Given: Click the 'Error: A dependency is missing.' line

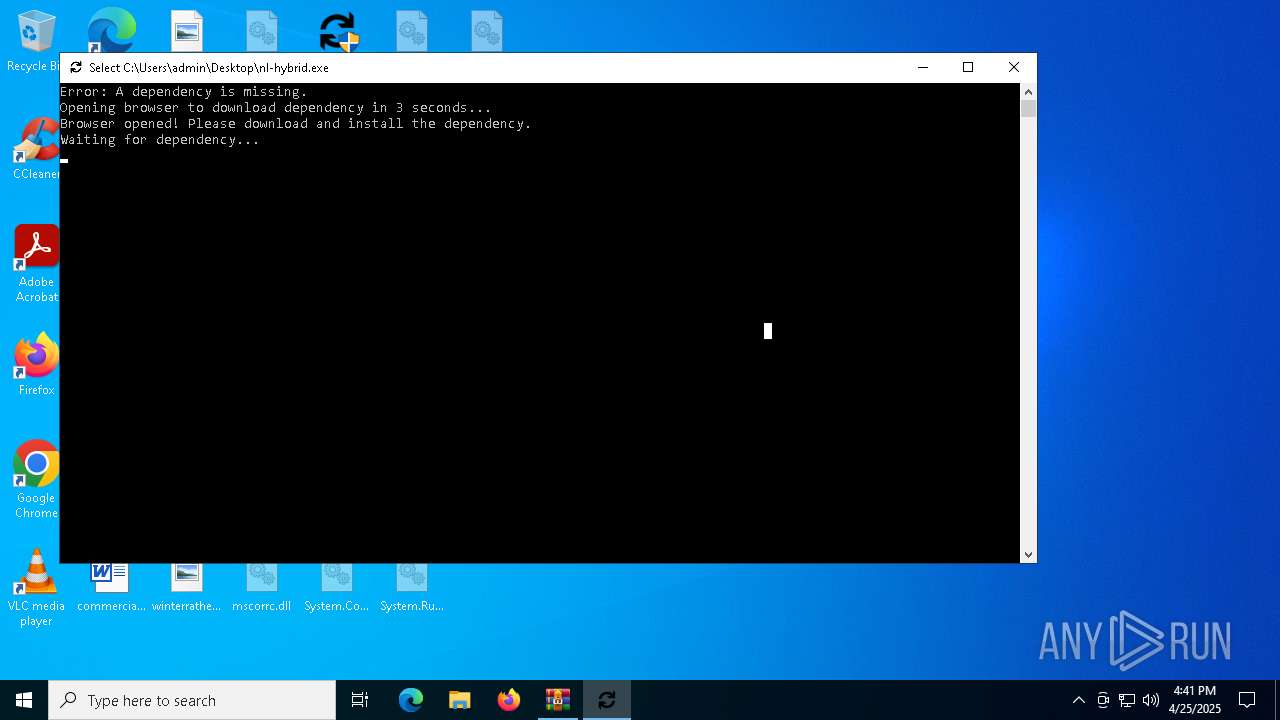Looking at the screenshot, I should pos(184,92).
